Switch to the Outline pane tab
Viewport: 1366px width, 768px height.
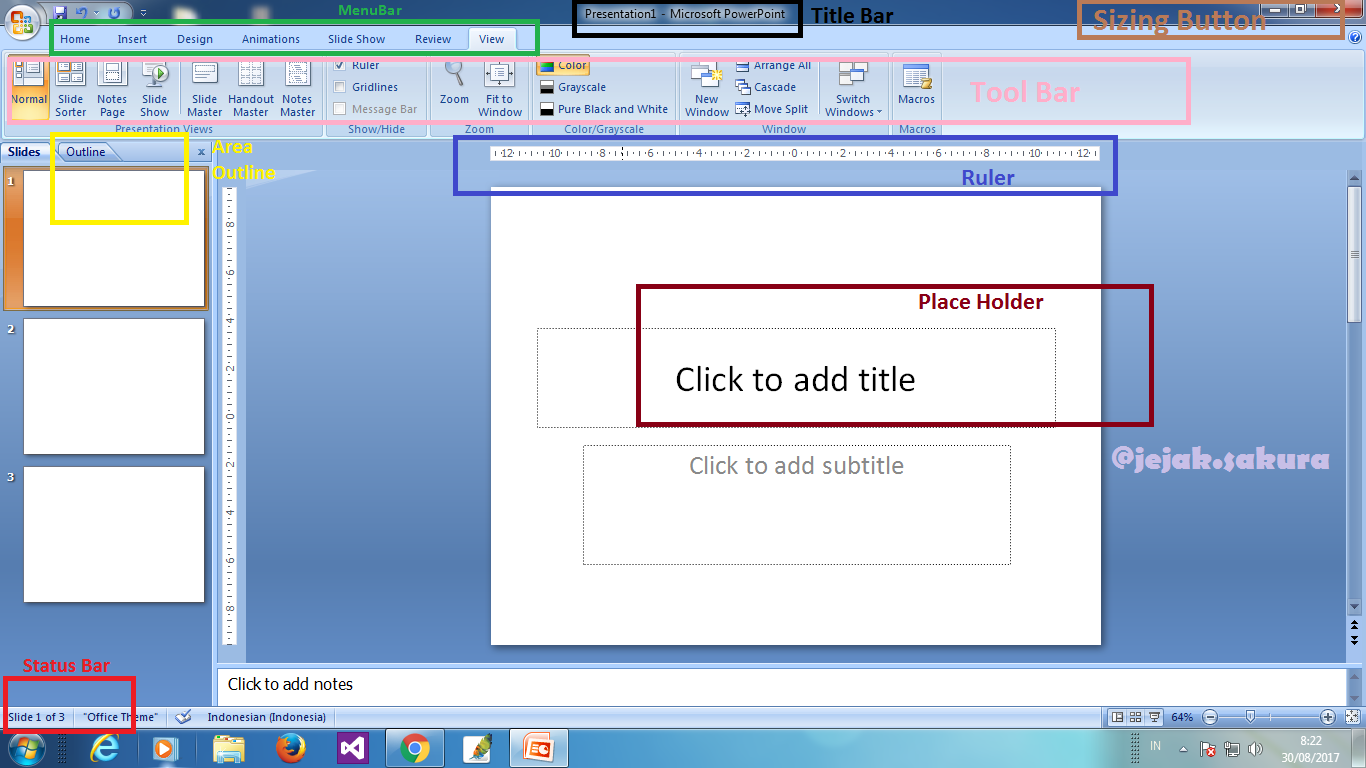point(86,152)
